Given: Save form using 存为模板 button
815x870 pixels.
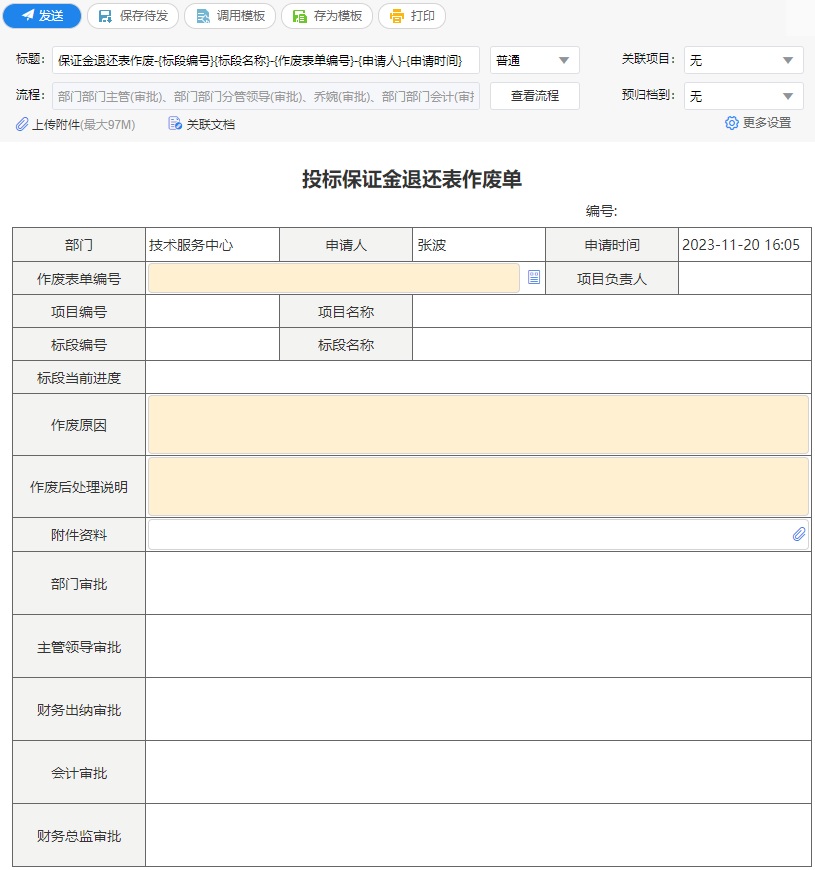Looking at the screenshot, I should point(327,16).
